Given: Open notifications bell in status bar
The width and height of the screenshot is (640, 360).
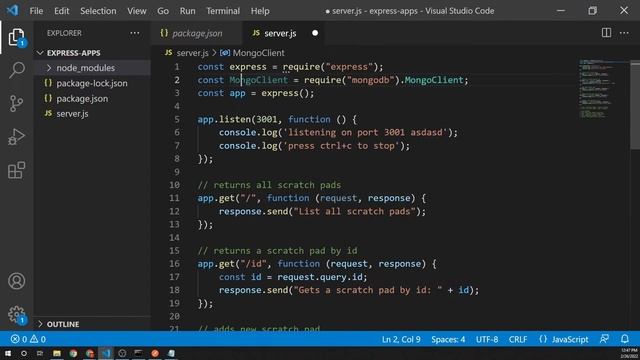Looking at the screenshot, I should click(x=625, y=339).
